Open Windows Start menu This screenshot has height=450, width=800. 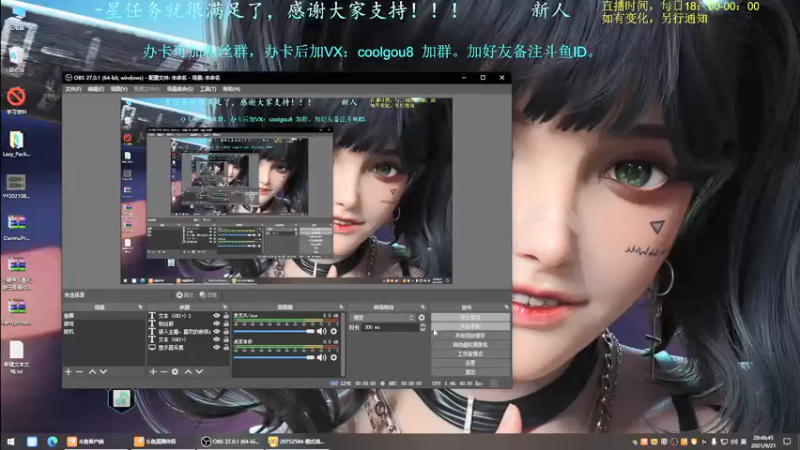10,441
